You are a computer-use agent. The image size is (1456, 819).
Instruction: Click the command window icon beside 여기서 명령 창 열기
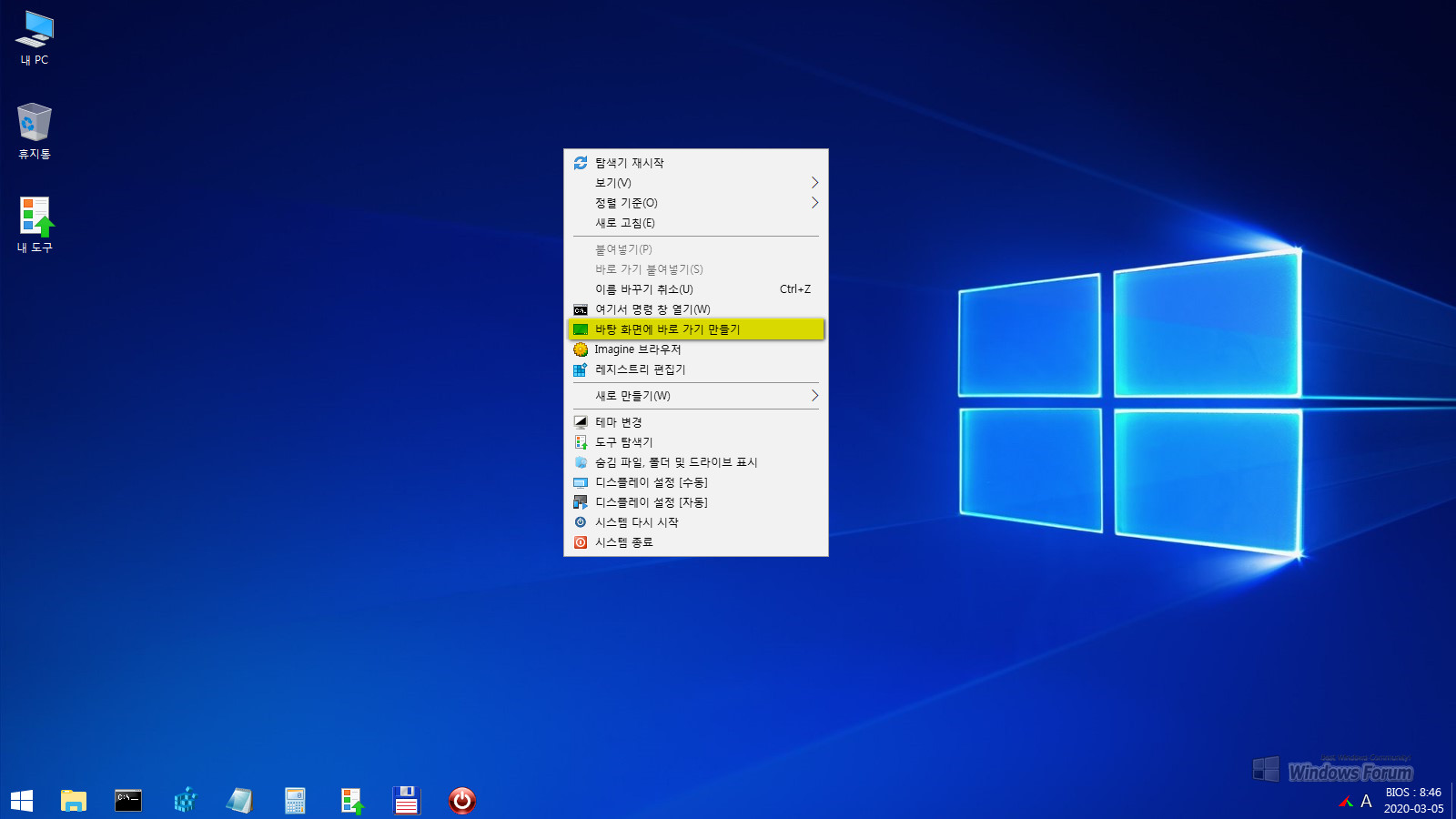(x=581, y=310)
